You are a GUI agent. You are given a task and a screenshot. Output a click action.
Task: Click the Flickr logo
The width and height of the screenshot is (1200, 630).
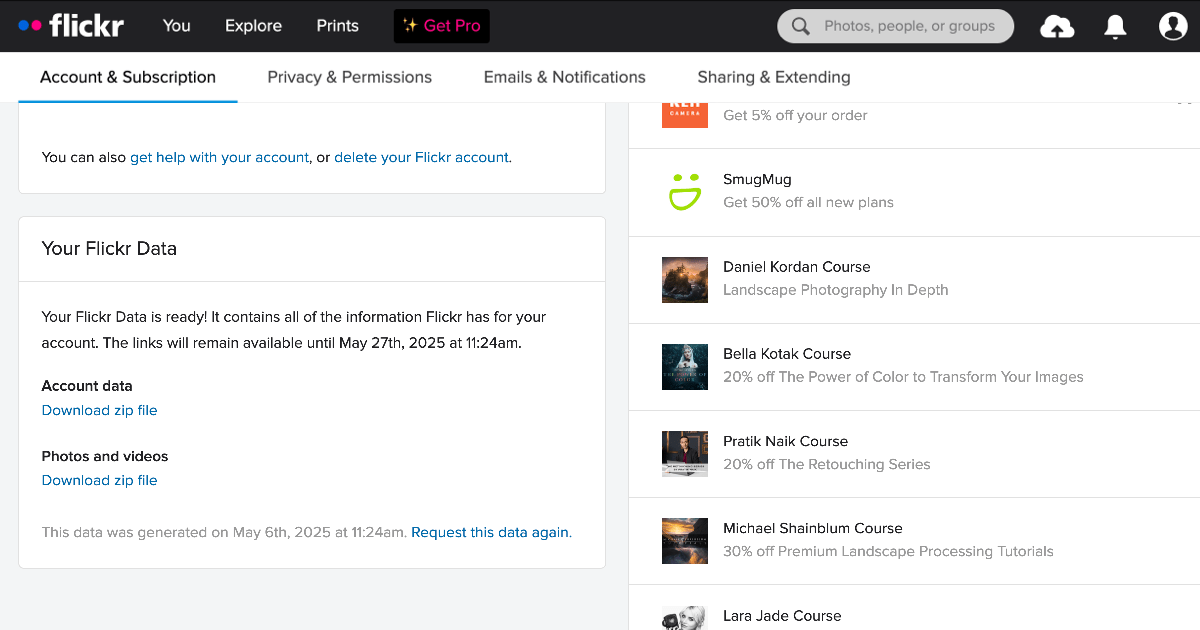click(x=71, y=25)
